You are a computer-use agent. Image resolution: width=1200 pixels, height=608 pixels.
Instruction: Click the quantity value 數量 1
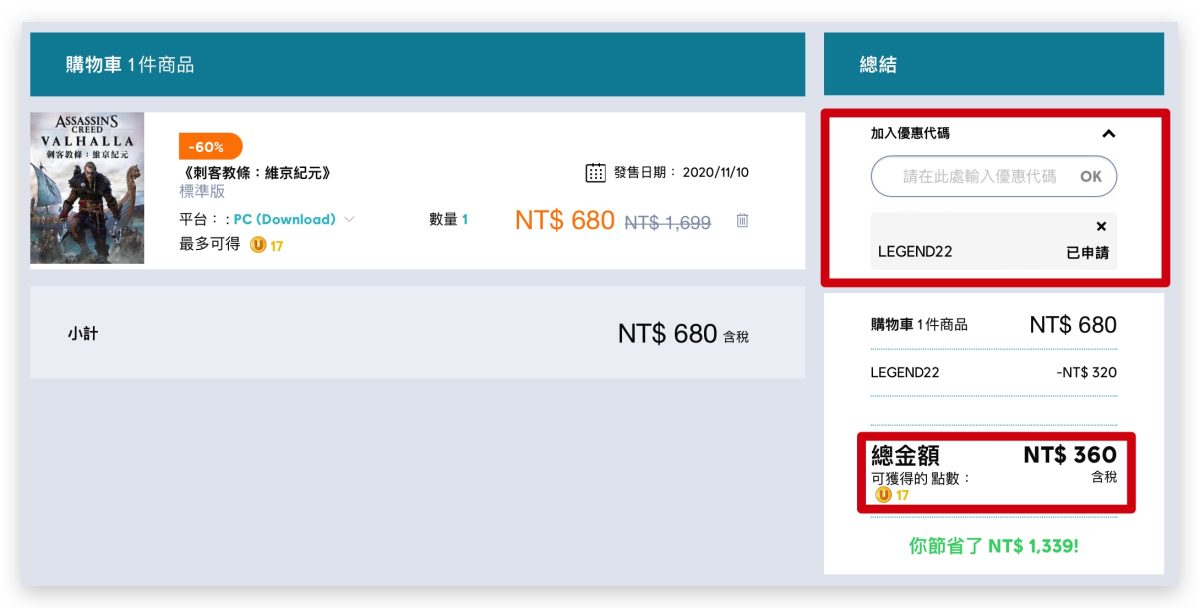coord(449,219)
